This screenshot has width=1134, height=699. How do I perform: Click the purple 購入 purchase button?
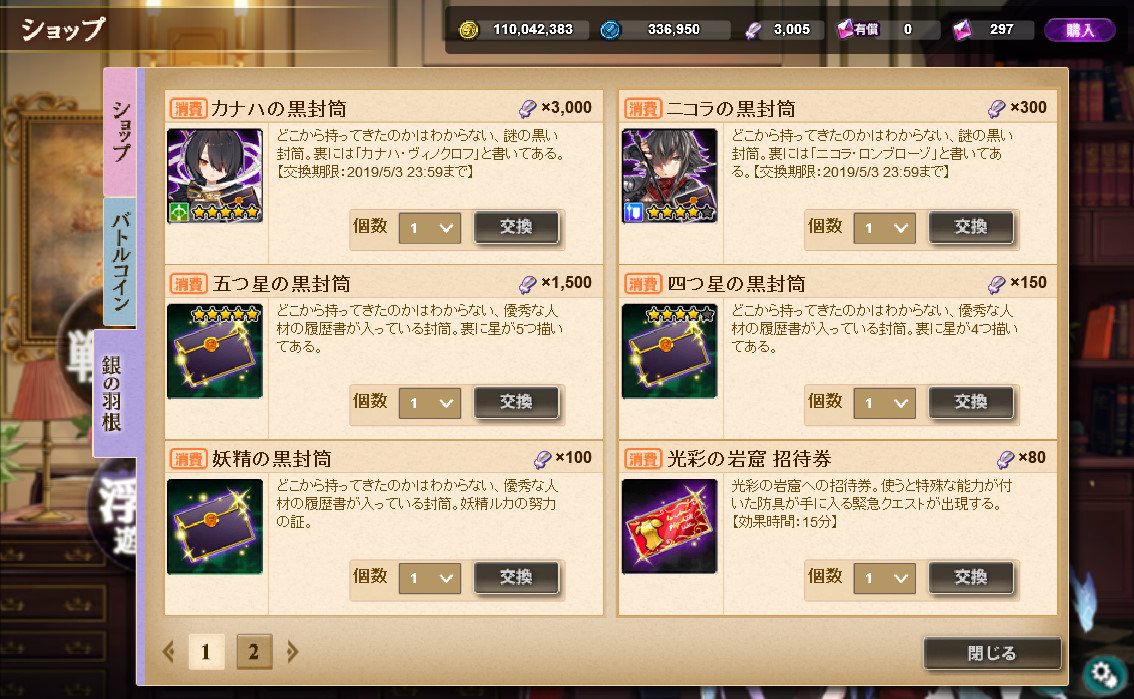click(1080, 30)
